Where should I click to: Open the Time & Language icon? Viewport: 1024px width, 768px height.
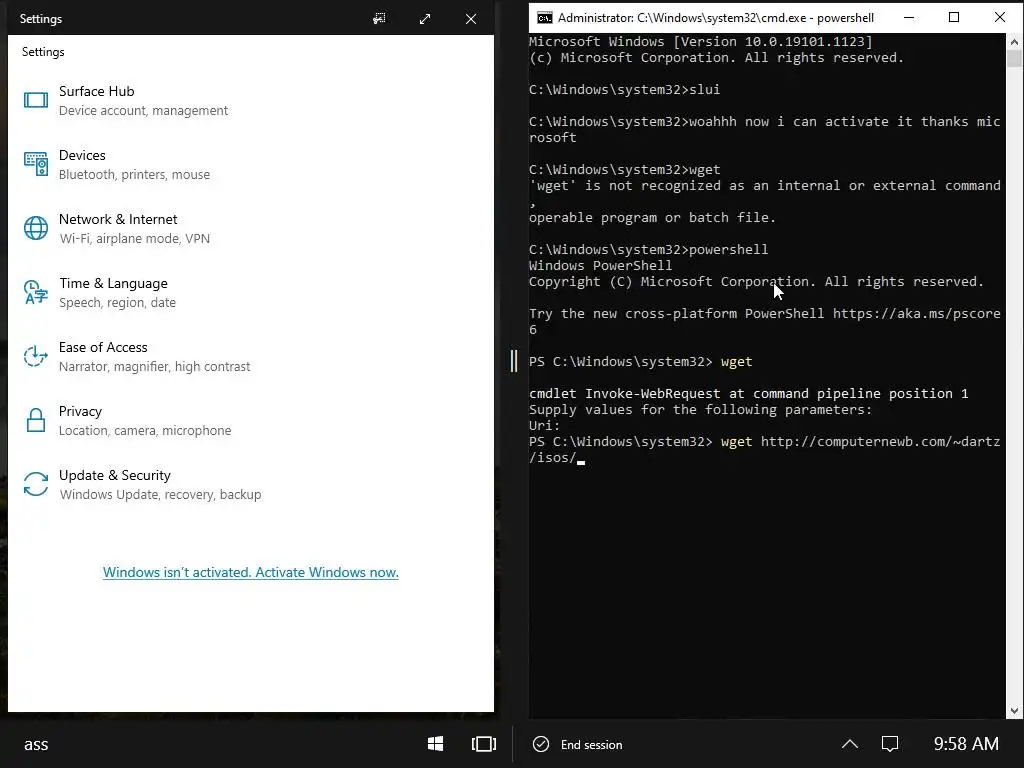tap(36, 292)
